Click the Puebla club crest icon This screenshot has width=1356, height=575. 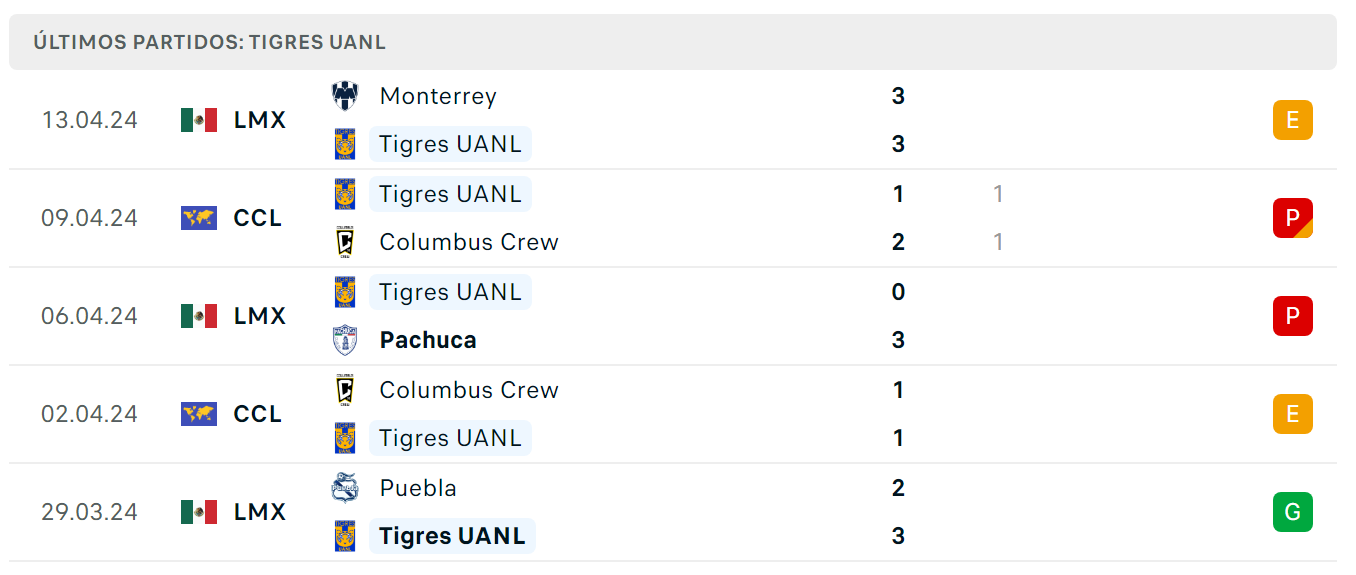[x=345, y=488]
